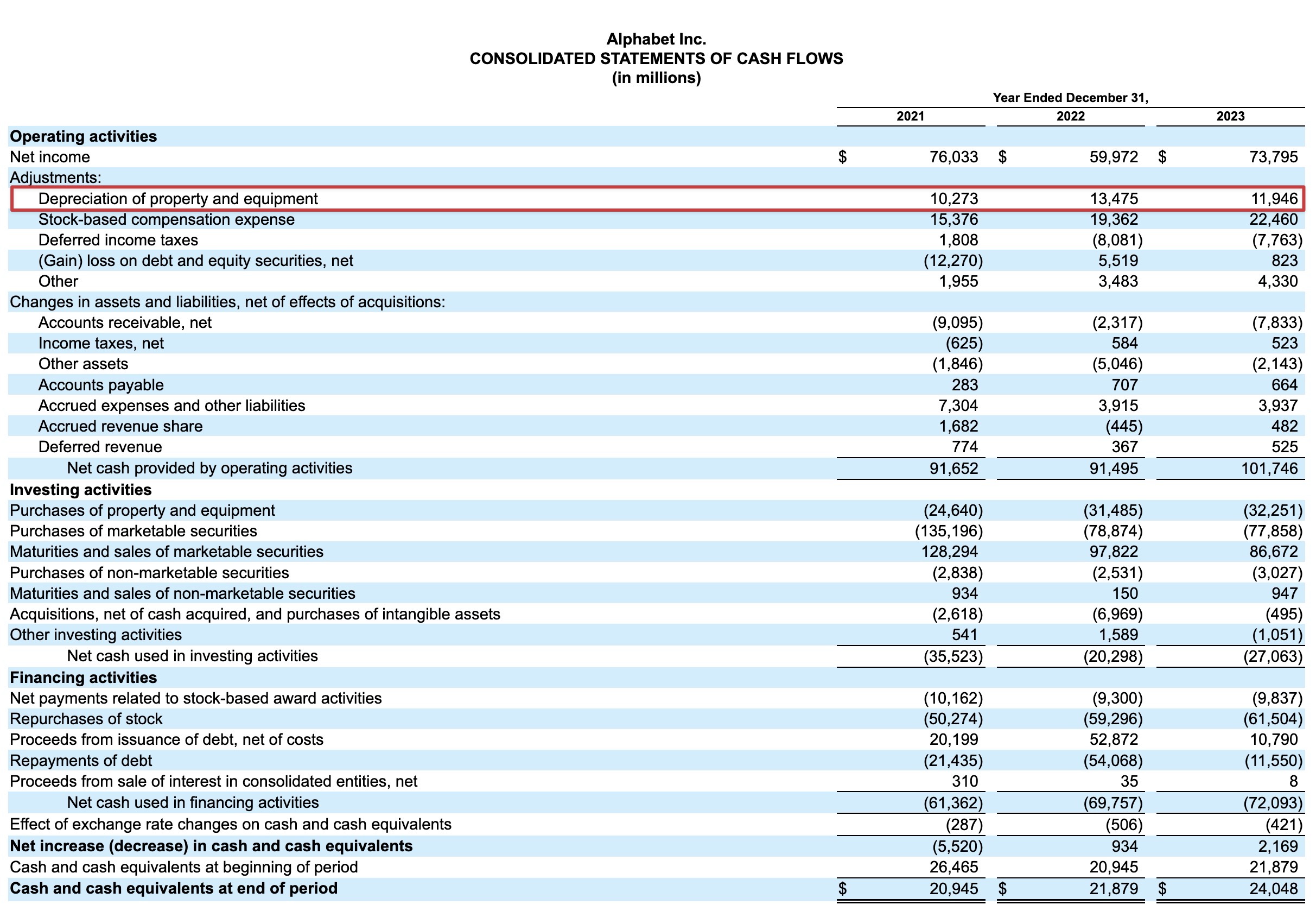Click 'Purchases of marketable securities' label
Image resolution: width=1316 pixels, height=911 pixels.
[x=133, y=532]
